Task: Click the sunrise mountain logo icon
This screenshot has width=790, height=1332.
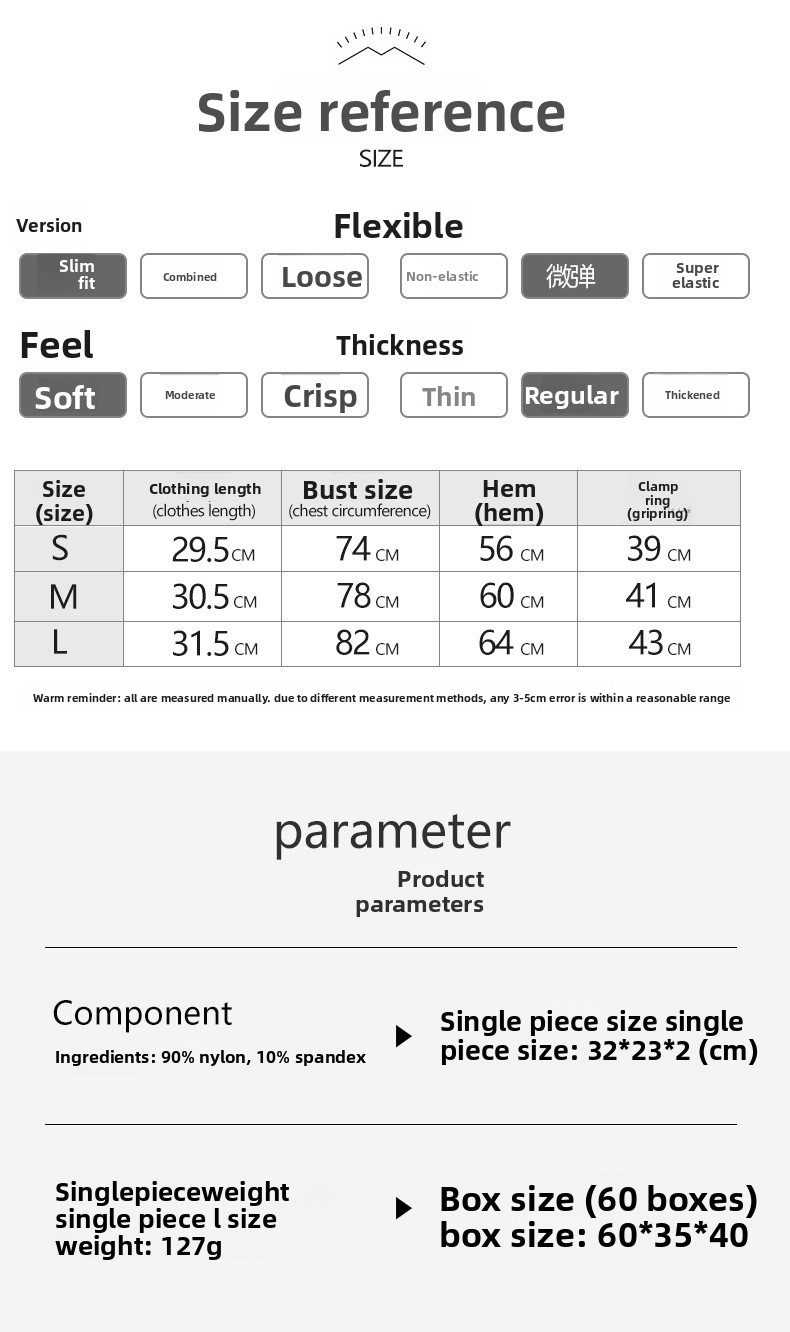Action: [381, 47]
